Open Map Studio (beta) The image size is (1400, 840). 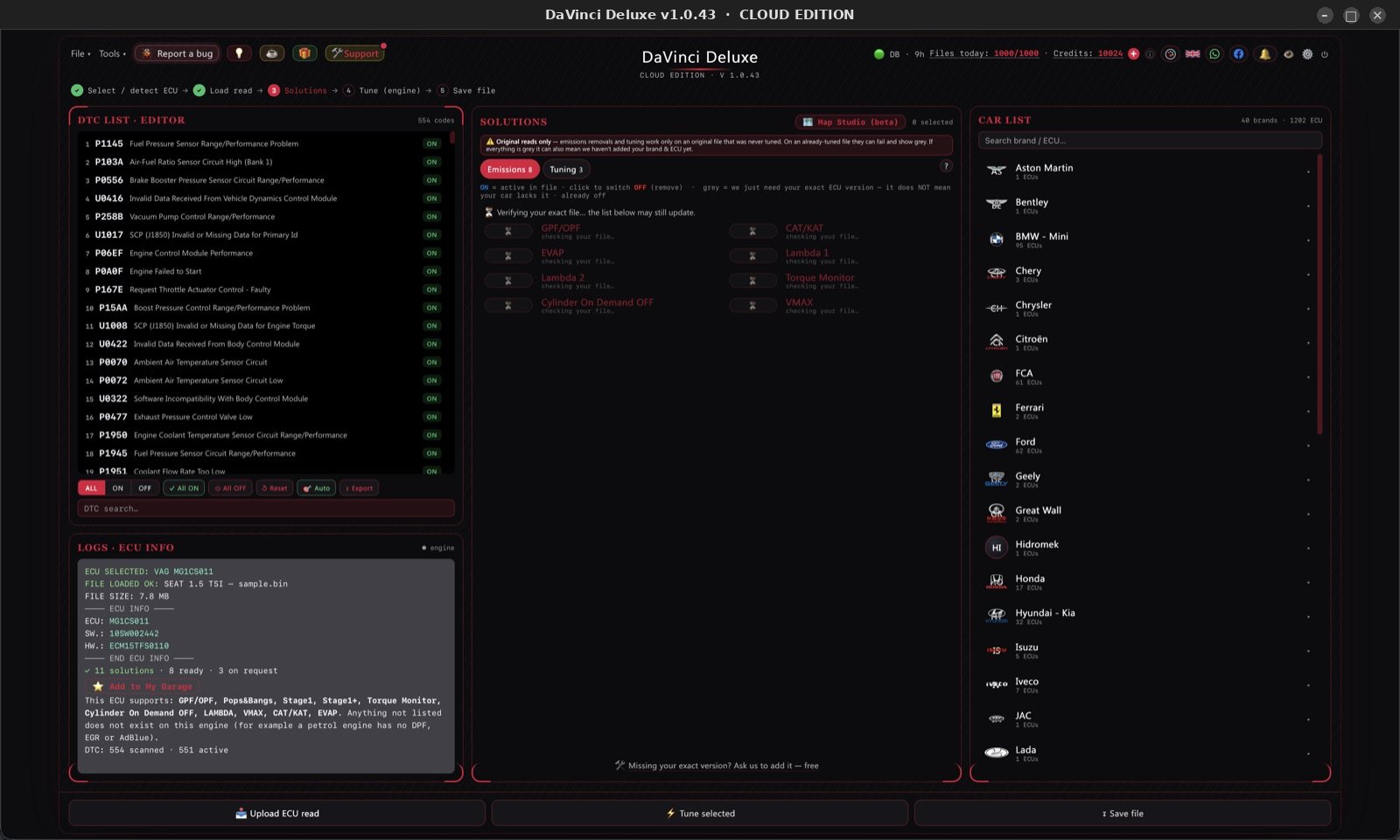[x=850, y=122]
